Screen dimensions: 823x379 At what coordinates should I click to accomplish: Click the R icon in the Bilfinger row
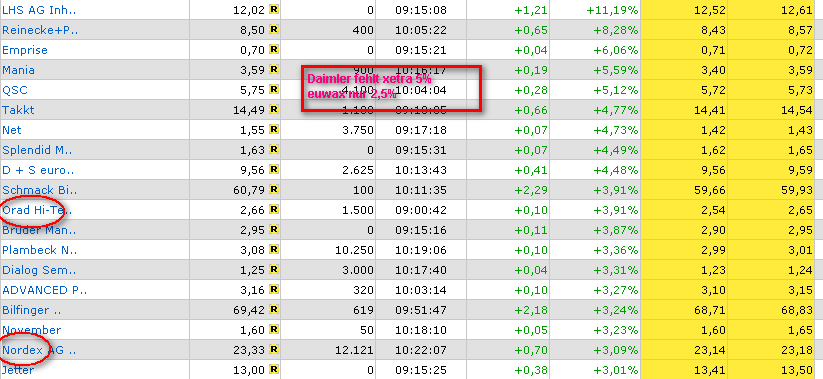(x=273, y=310)
